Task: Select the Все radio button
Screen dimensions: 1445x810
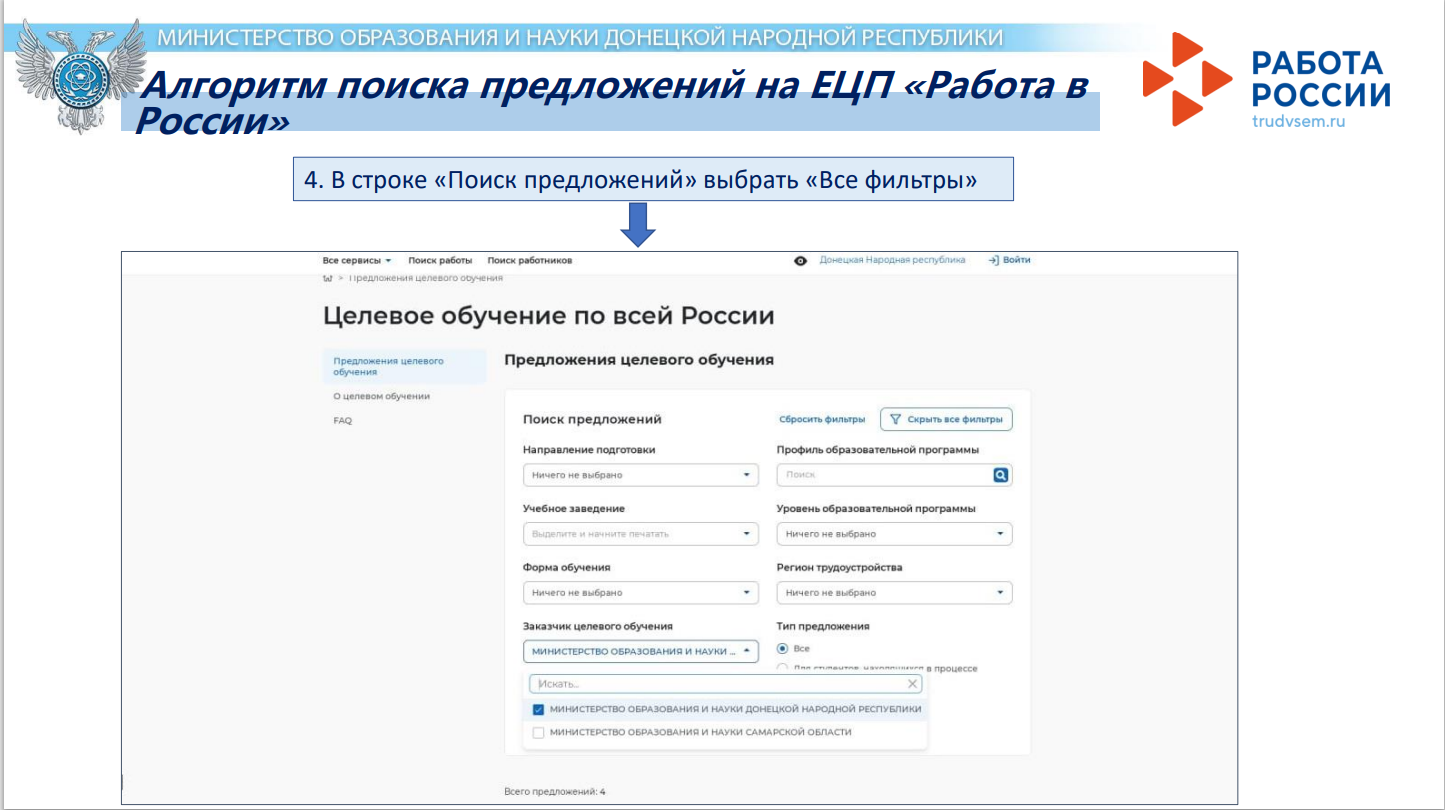Action: tap(783, 648)
